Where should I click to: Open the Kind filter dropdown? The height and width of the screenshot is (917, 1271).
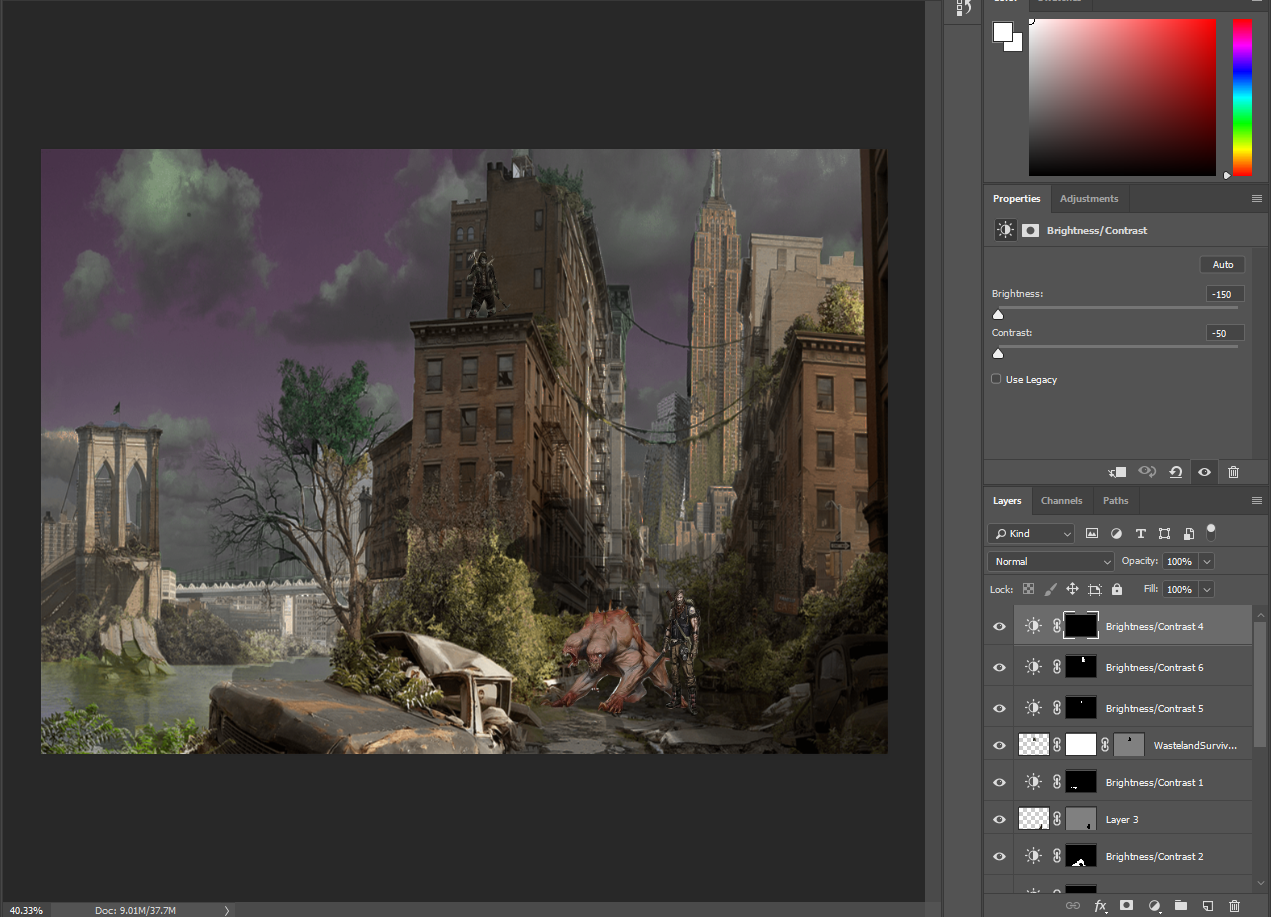tap(1030, 533)
